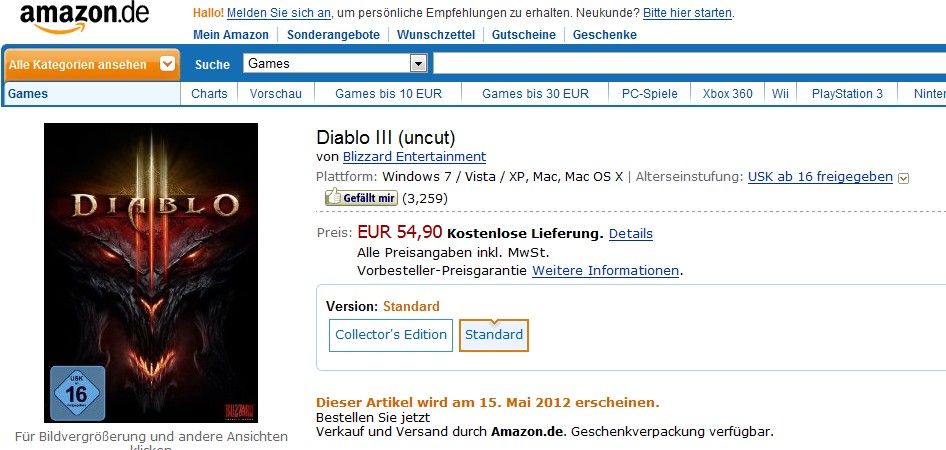Expand the USK age rating info arrow
This screenshot has width=946, height=450.
click(x=904, y=178)
